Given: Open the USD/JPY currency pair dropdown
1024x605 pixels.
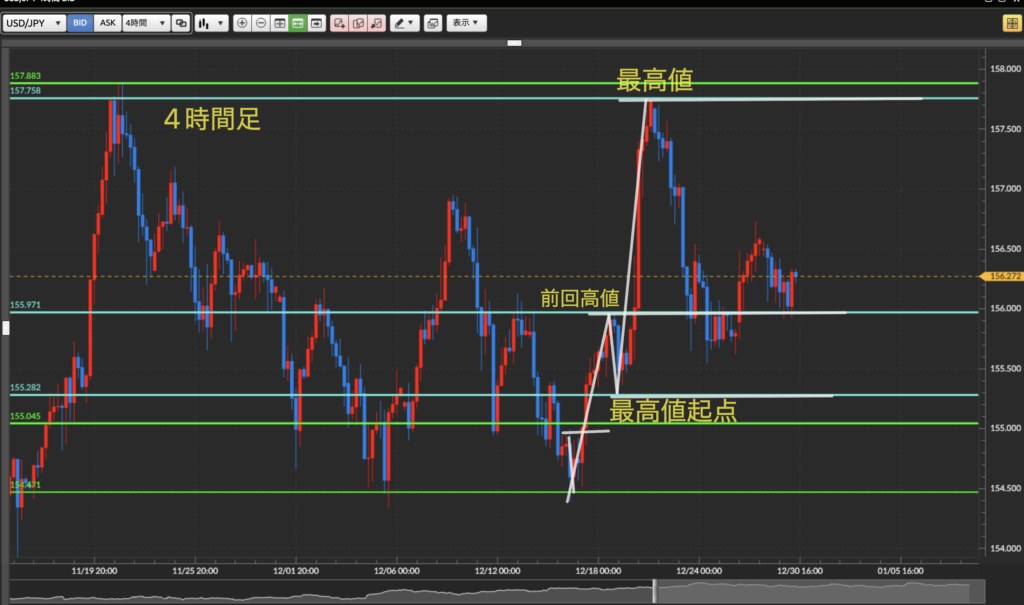Looking at the screenshot, I should pos(35,23).
